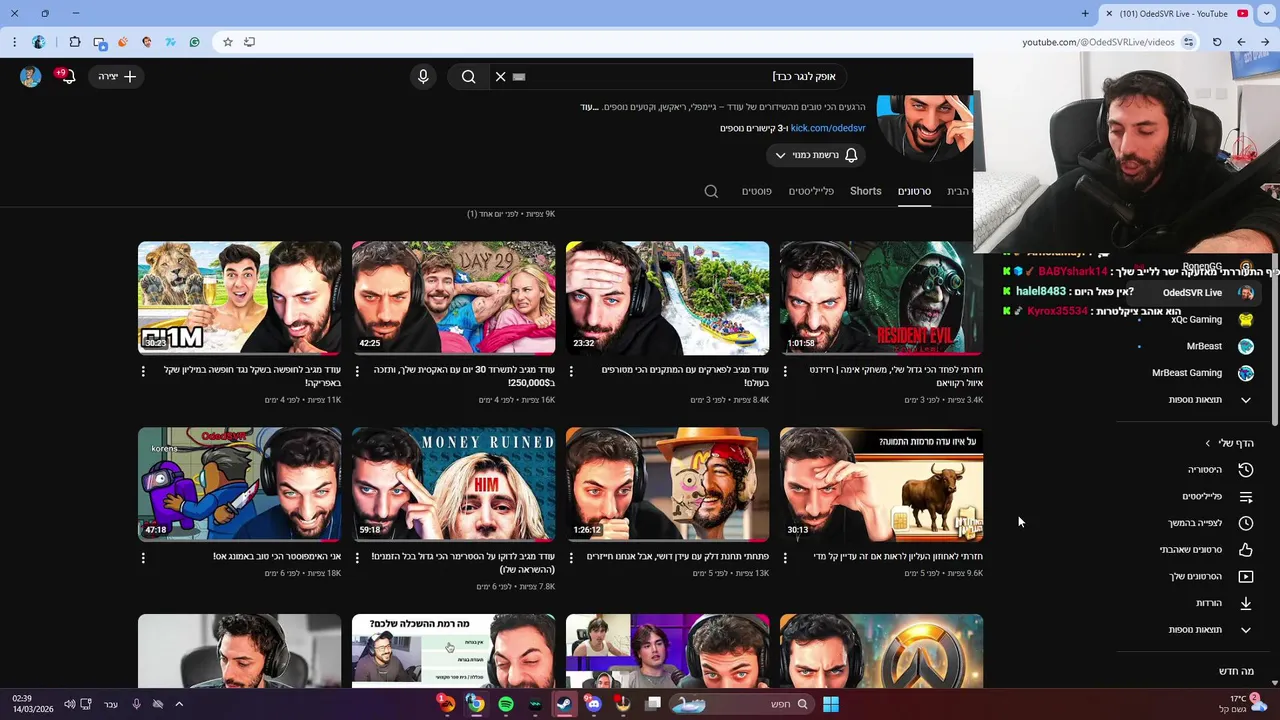Open Spotify from the taskbar
Image resolution: width=1280 pixels, height=720 pixels.
(506, 704)
